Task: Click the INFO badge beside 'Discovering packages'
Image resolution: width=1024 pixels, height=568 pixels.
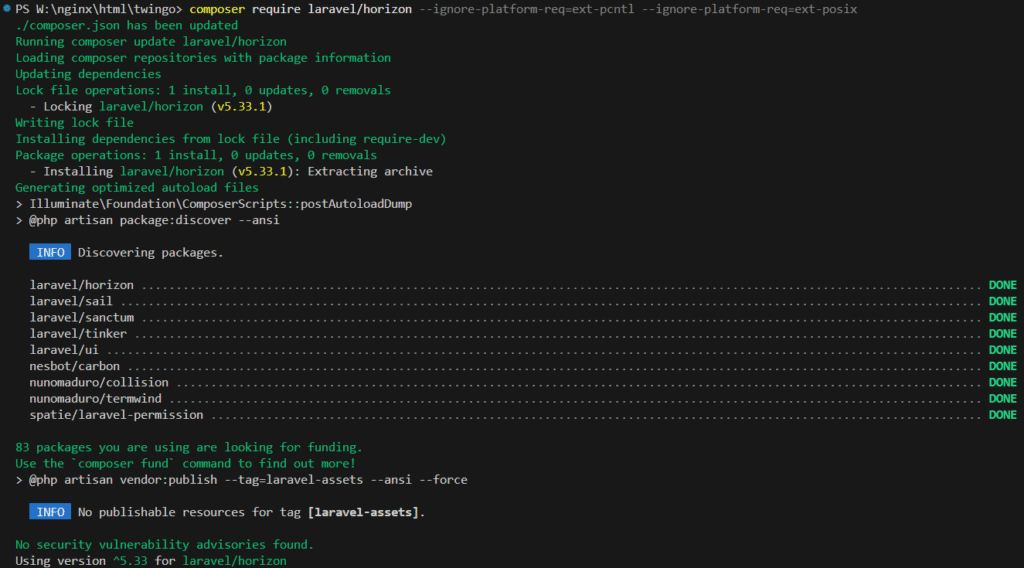Action: [50, 253]
